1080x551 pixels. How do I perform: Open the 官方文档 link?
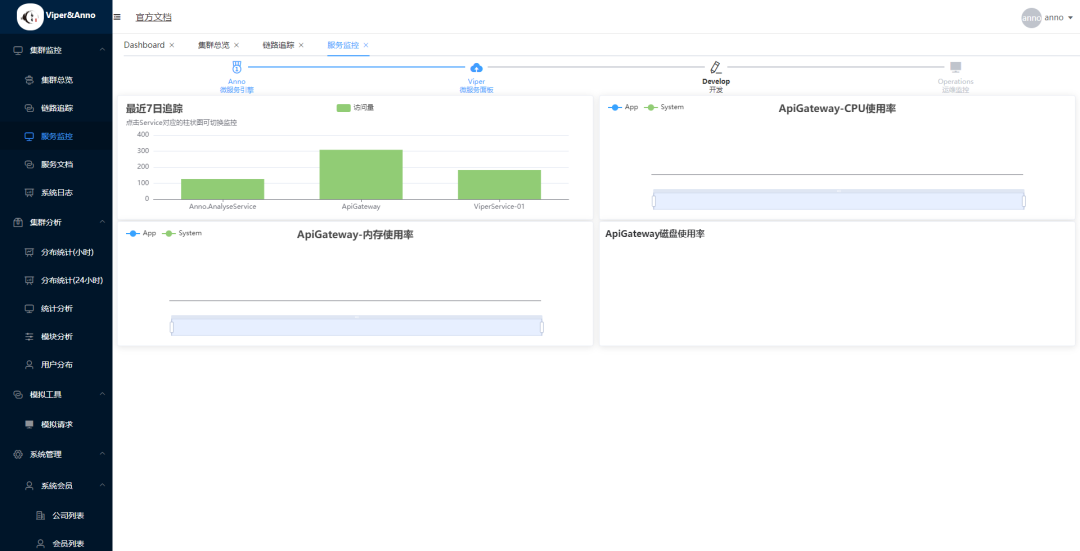(x=154, y=17)
